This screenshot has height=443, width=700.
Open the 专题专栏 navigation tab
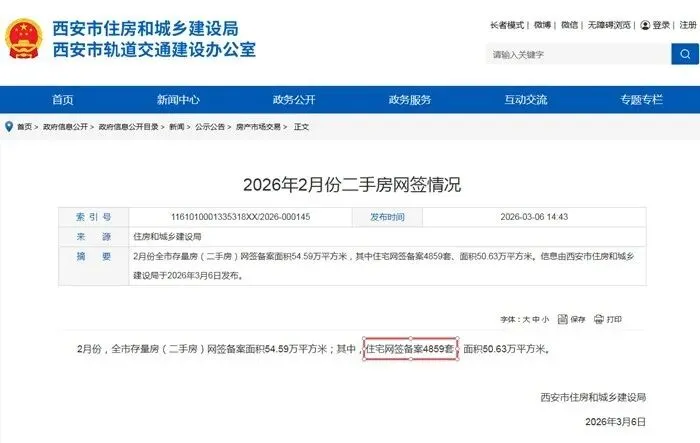click(642, 100)
